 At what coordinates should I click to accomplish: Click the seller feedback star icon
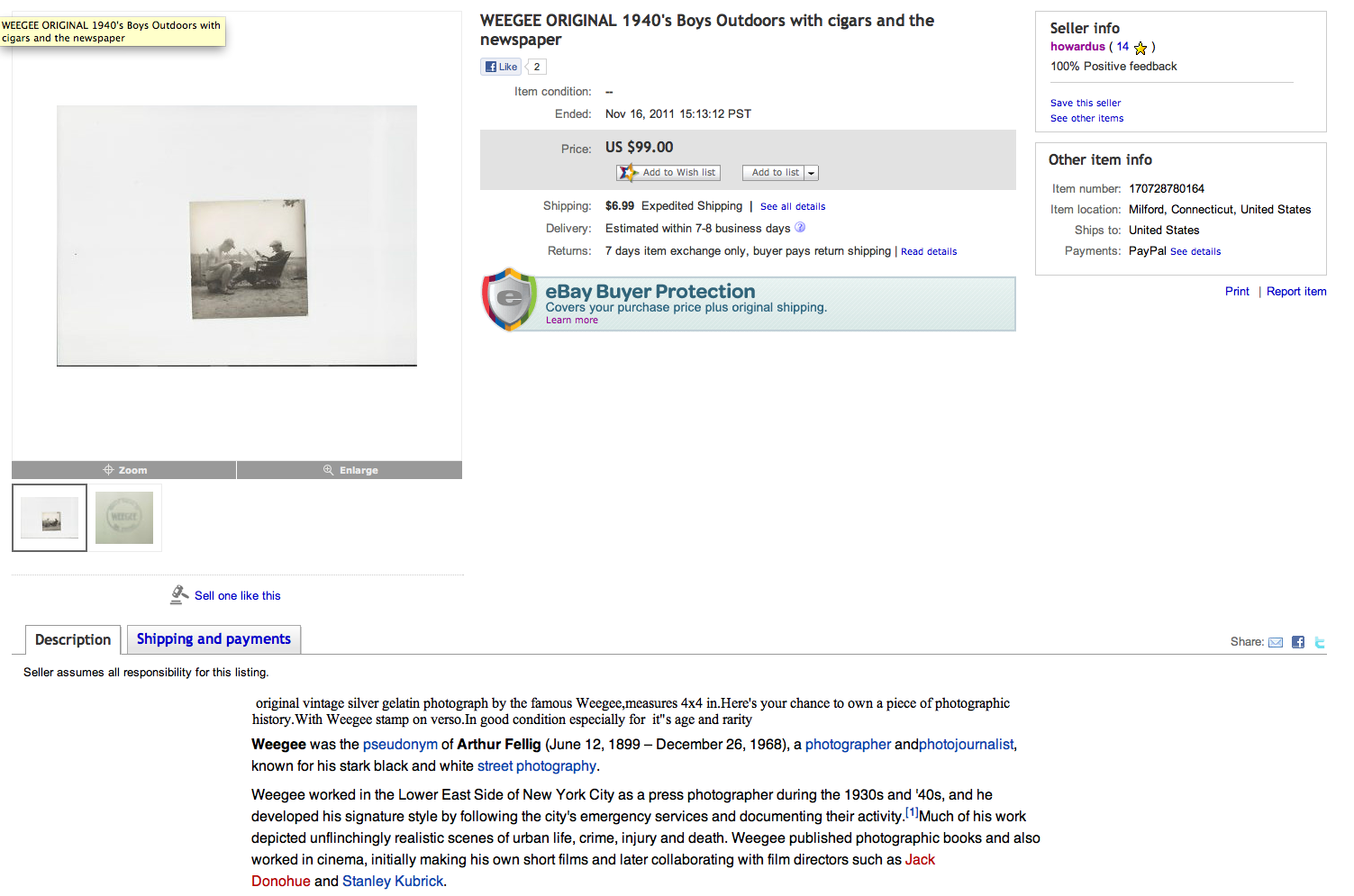click(1140, 48)
